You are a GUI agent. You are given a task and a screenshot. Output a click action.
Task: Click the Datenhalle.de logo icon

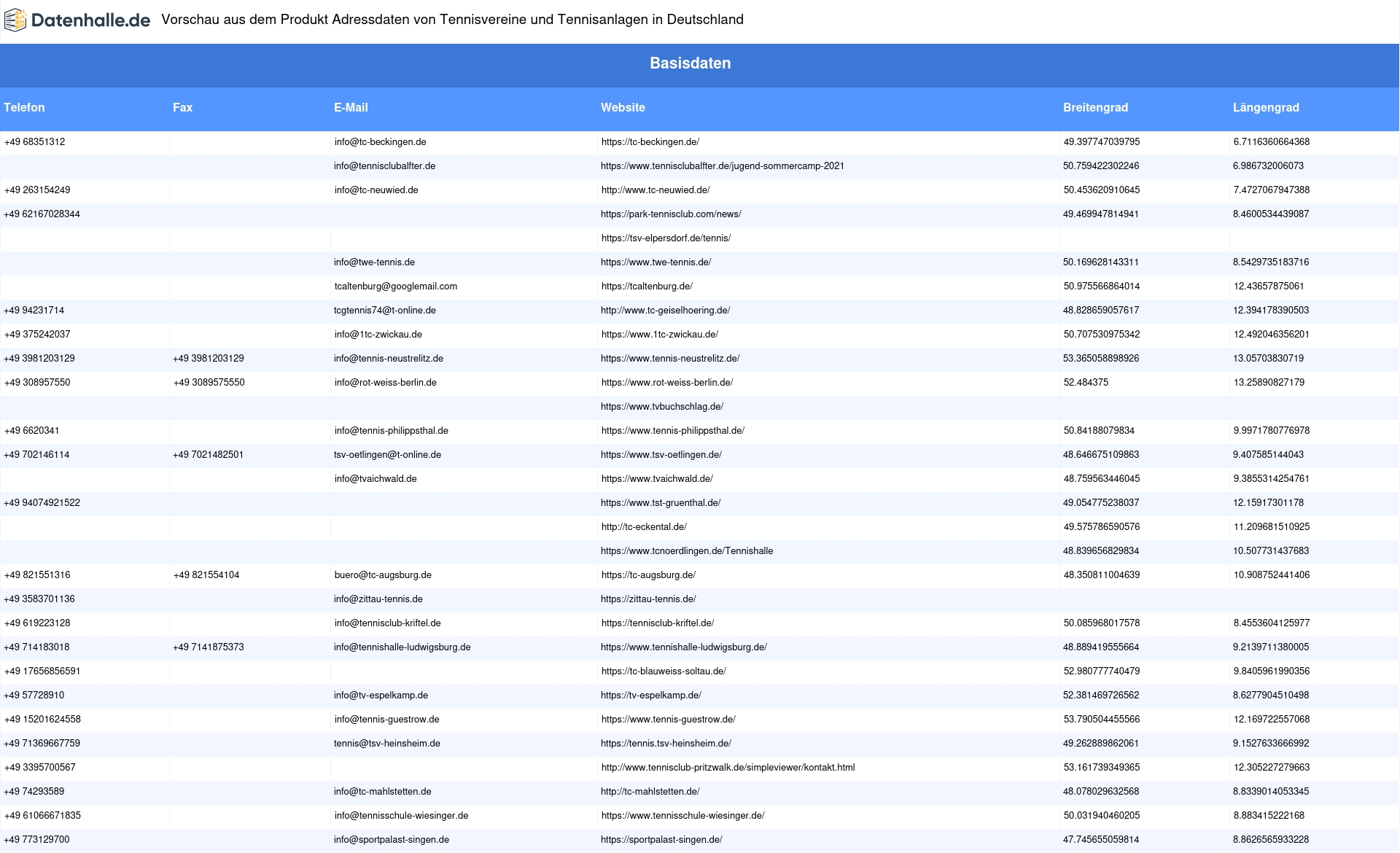(15, 20)
